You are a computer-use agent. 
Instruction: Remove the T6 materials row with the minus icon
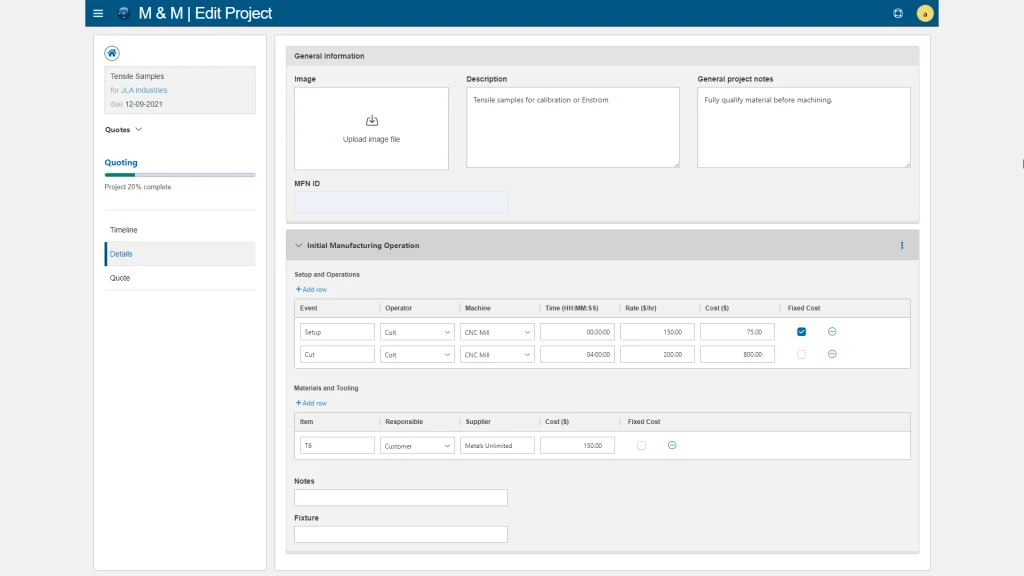pyautogui.click(x=672, y=445)
